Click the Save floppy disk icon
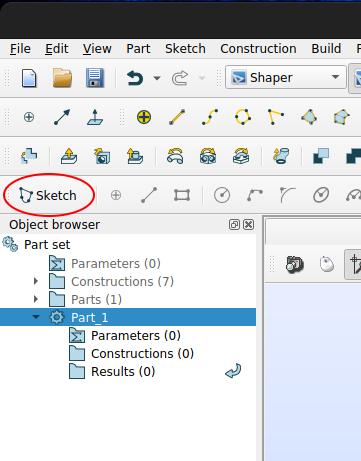This screenshot has width=361, height=461. [95, 78]
